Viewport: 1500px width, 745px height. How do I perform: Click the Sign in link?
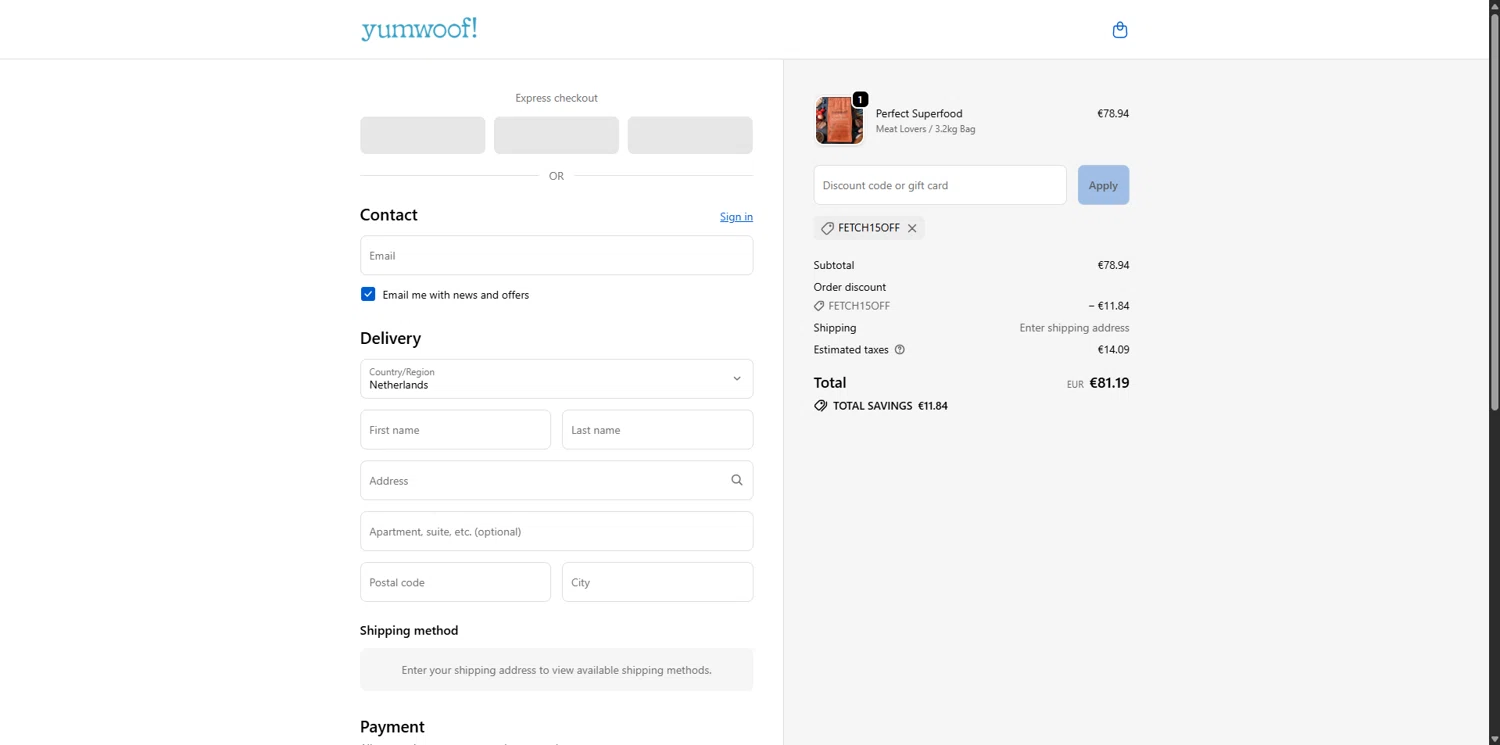click(736, 217)
